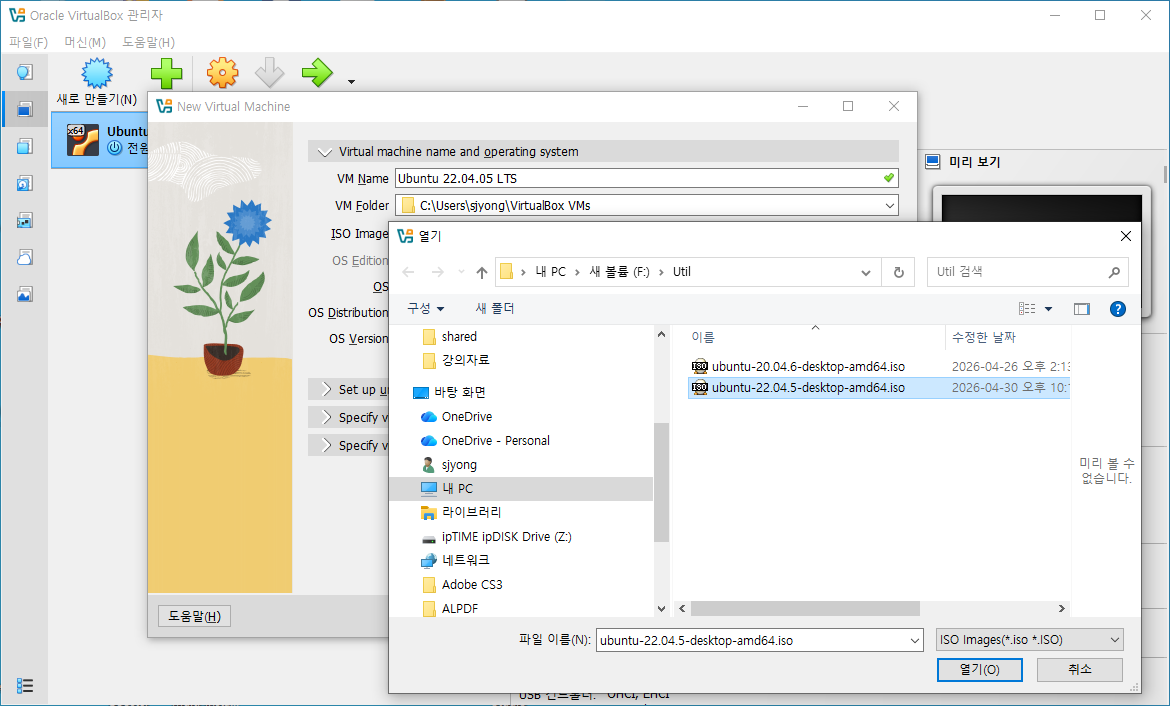Select ipTIME ipDISK Drive (Z:)
The width and height of the screenshot is (1170, 706).
[496, 537]
